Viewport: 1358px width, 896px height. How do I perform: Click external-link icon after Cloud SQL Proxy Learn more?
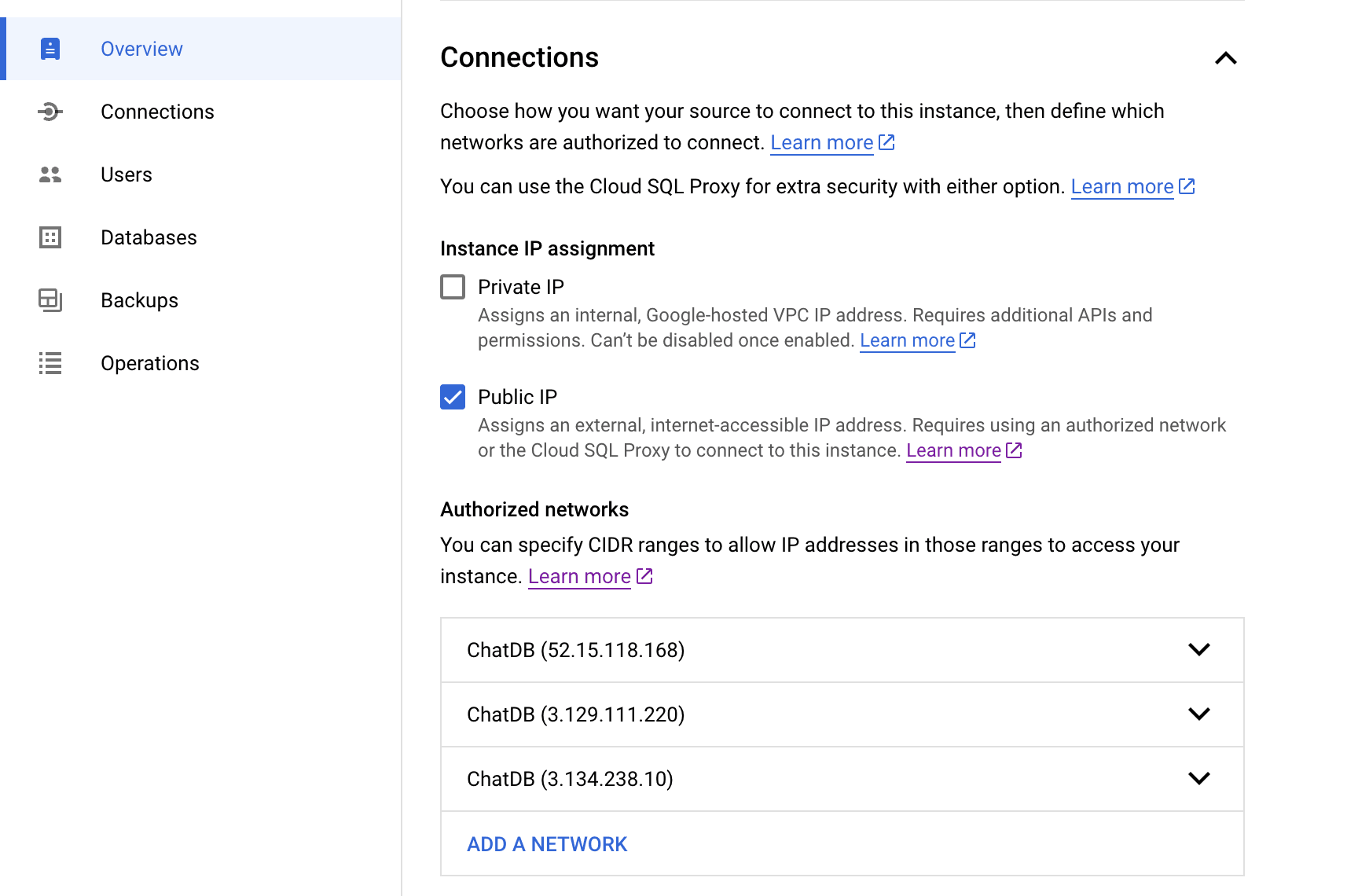pyautogui.click(x=1187, y=186)
